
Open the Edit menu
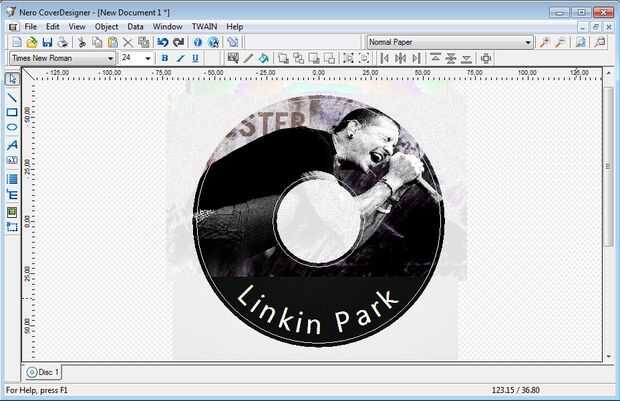[53, 27]
